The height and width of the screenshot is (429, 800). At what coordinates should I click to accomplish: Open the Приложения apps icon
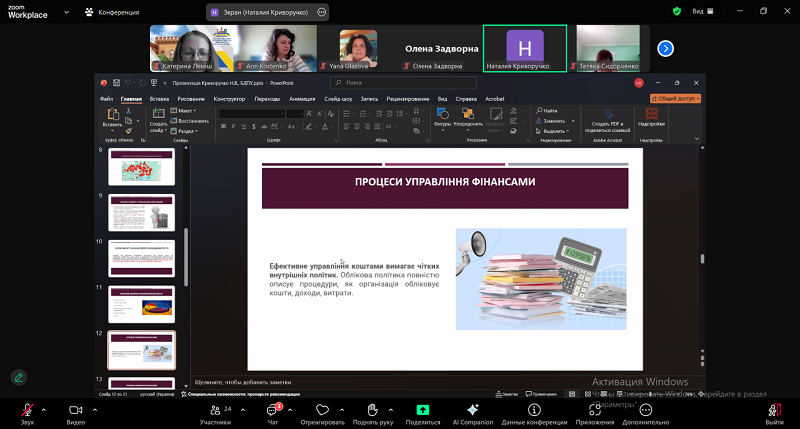coord(595,410)
